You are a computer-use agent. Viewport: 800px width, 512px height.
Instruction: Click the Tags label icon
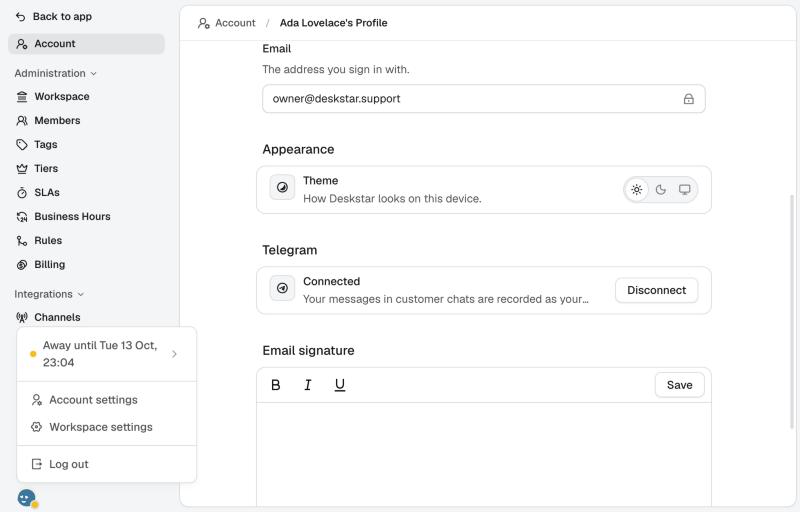(x=21, y=144)
